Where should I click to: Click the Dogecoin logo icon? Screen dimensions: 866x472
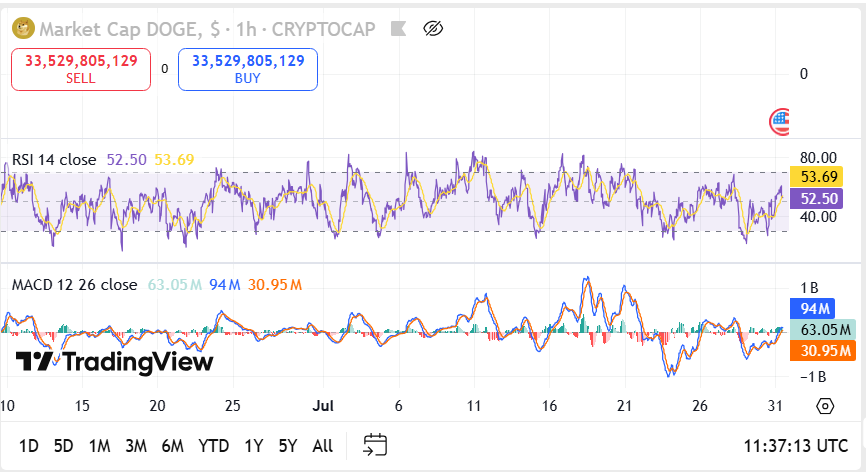(x=22, y=29)
